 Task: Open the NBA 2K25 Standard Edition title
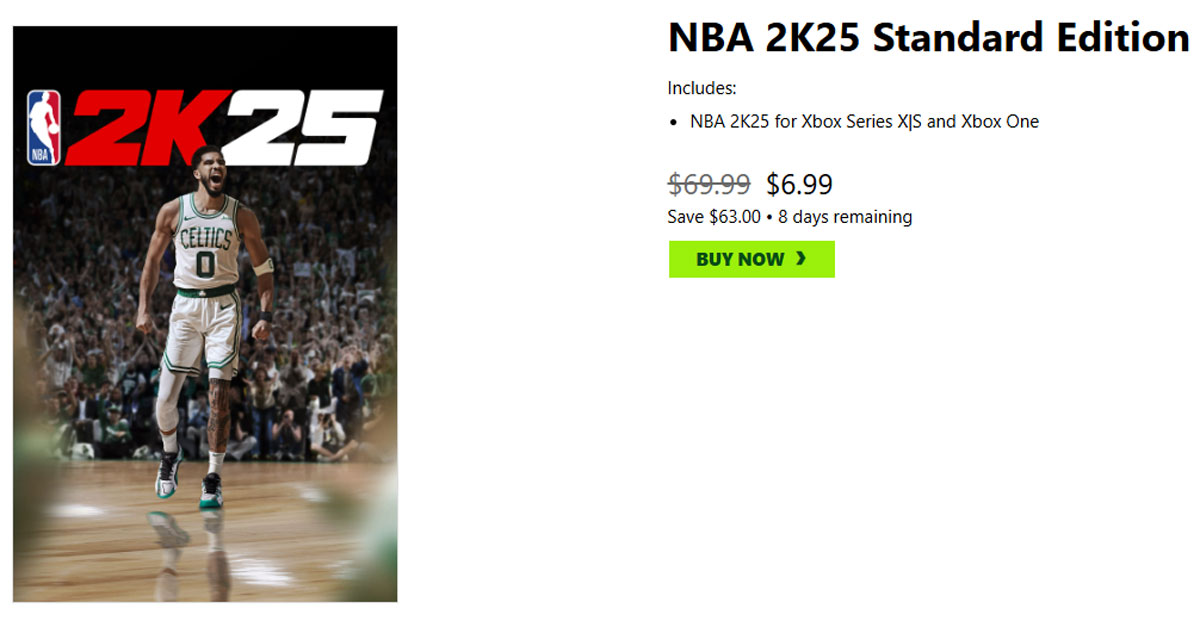click(x=928, y=39)
